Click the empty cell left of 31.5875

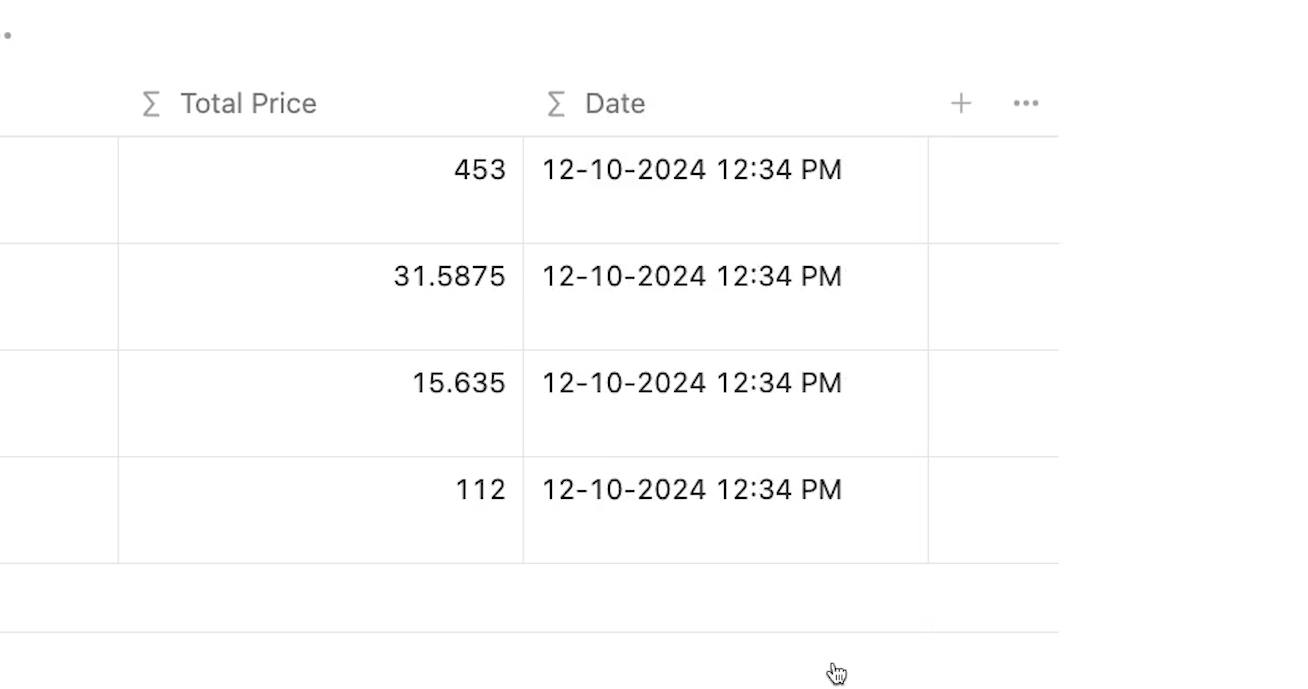pyautogui.click(x=59, y=297)
